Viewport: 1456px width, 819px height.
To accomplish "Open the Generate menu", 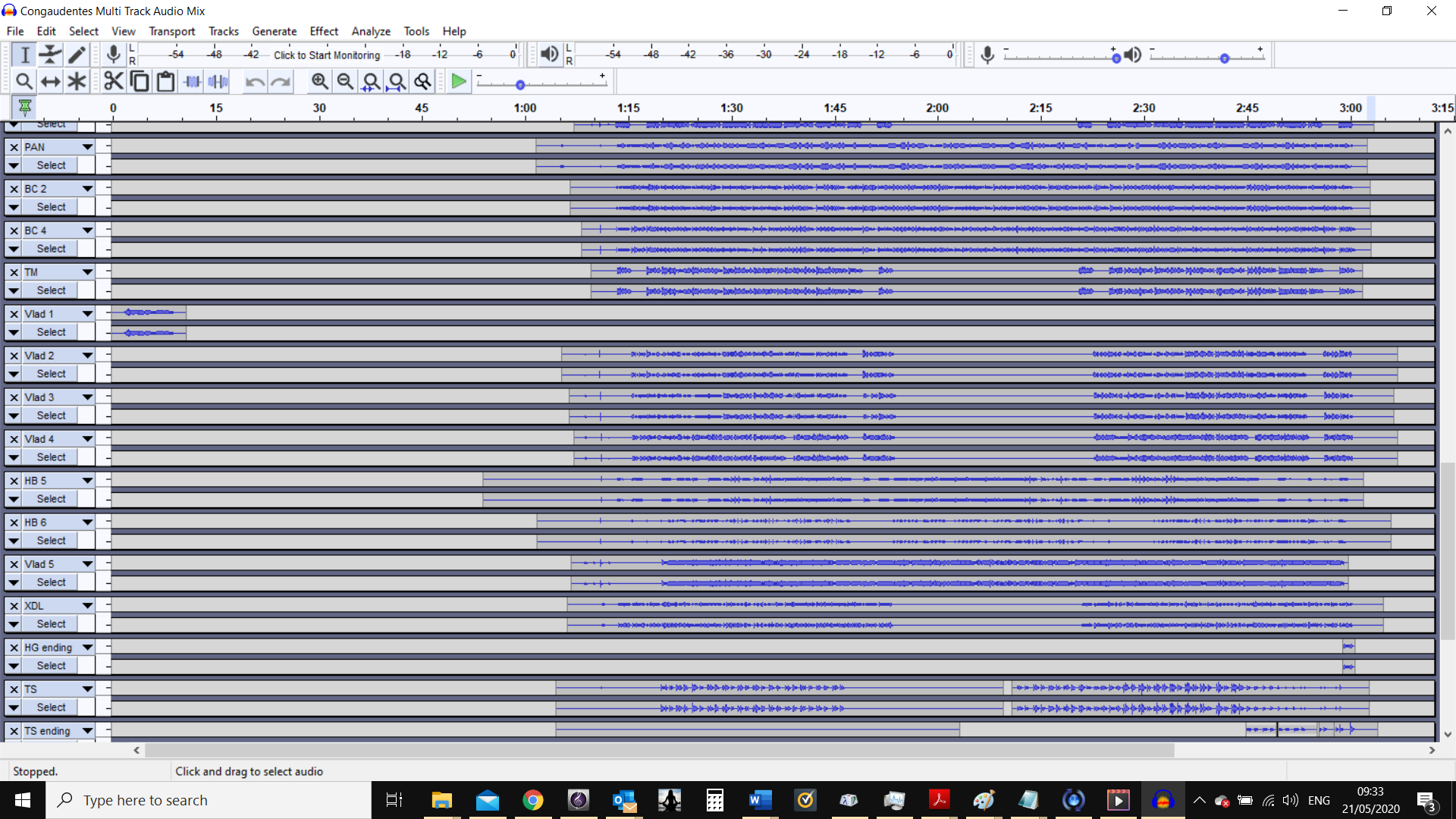I will point(274,31).
